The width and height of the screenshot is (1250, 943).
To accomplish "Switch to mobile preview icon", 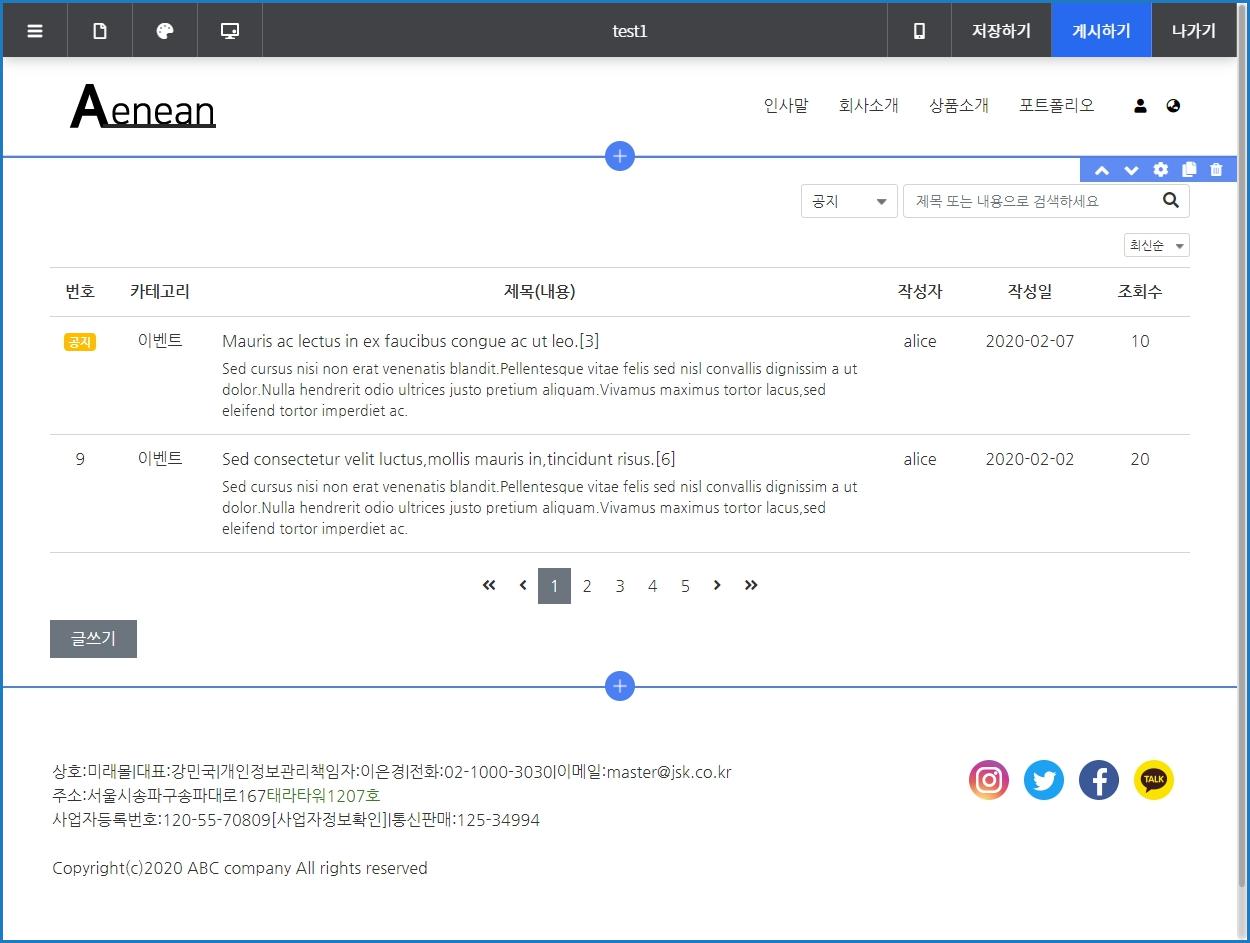I will point(919,31).
